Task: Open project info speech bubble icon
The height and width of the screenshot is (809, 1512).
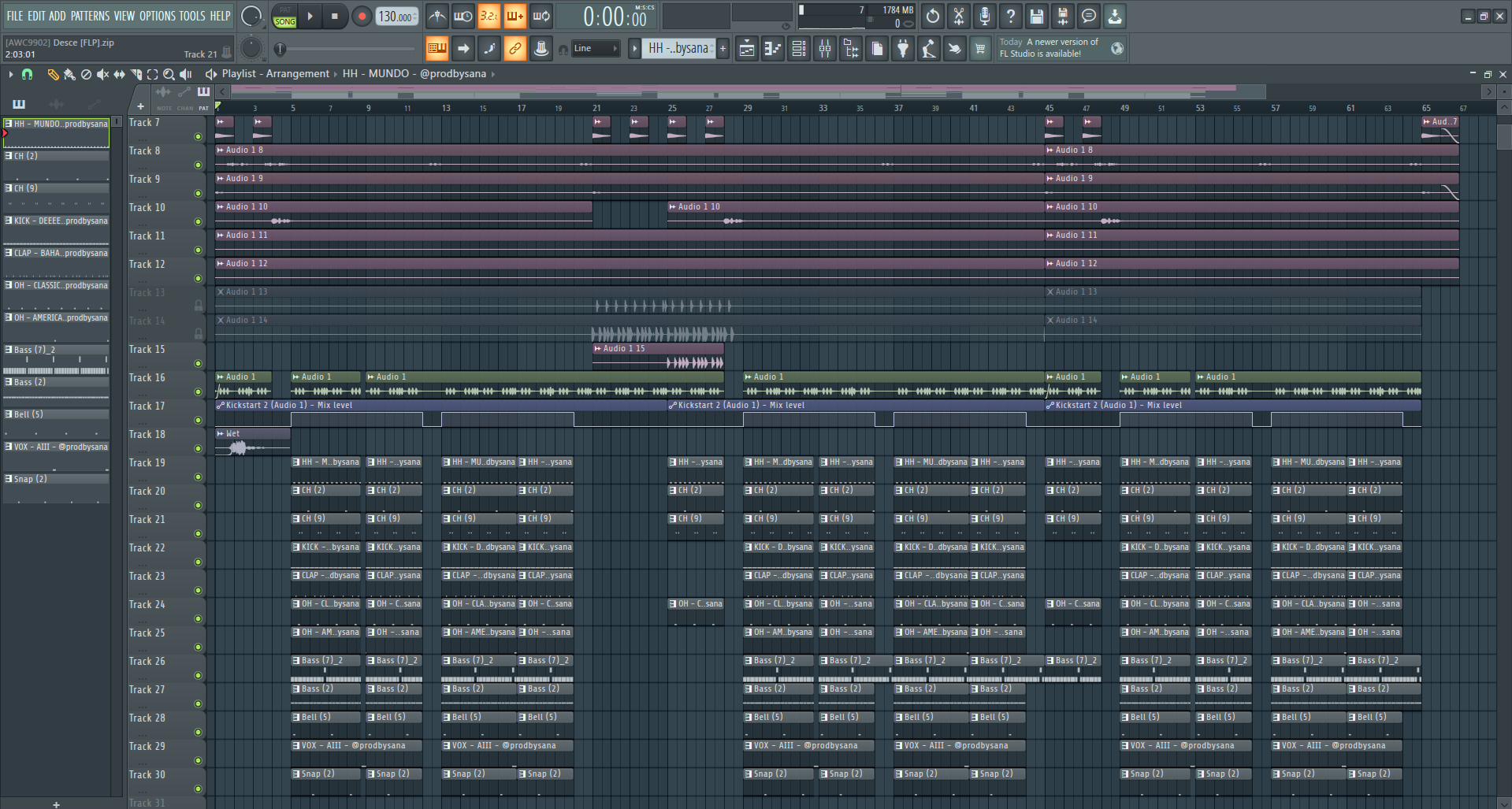Action: (x=1089, y=16)
